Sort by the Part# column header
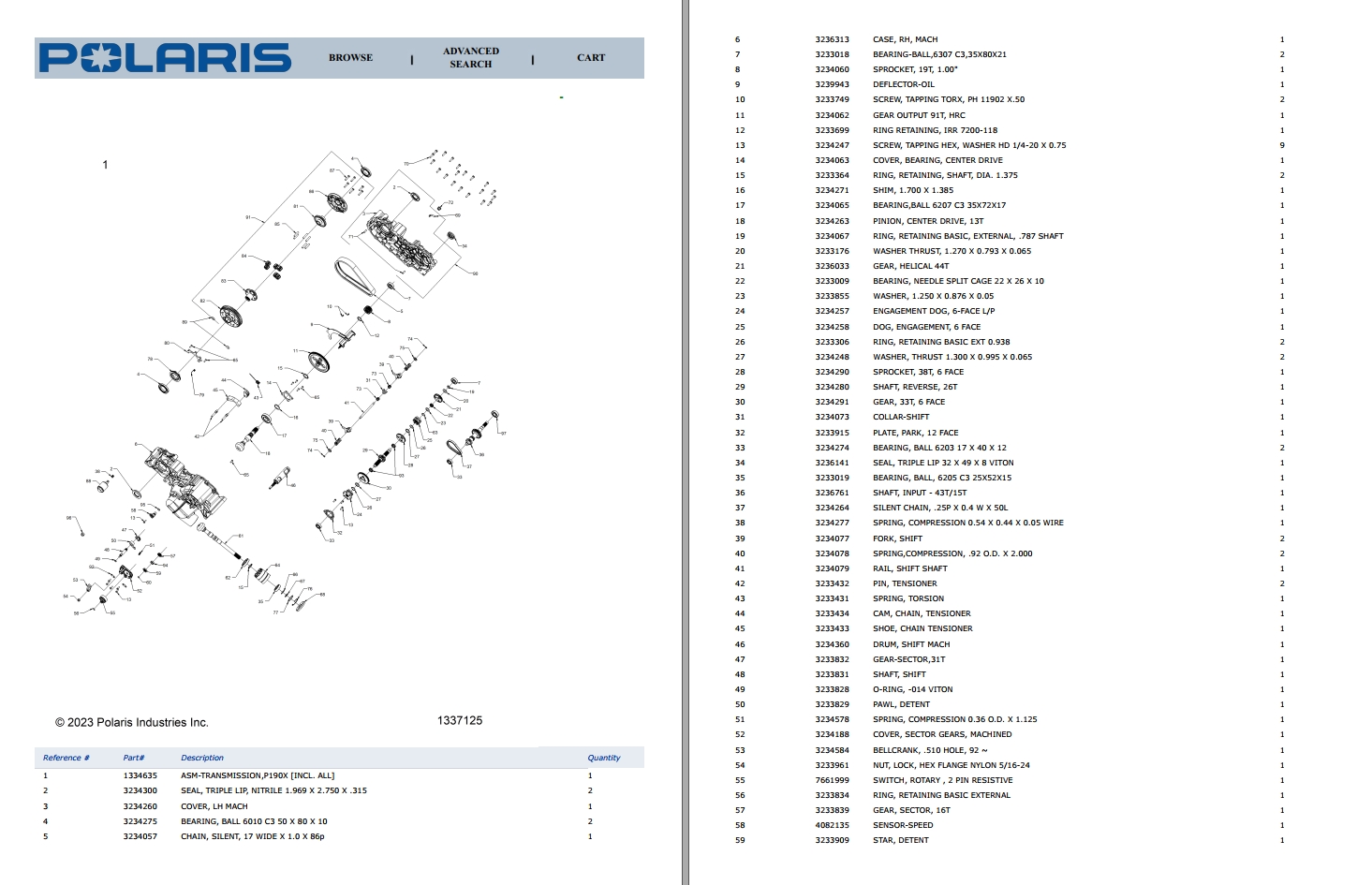Image resolution: width=1372 pixels, height=885 pixels. coord(135,757)
